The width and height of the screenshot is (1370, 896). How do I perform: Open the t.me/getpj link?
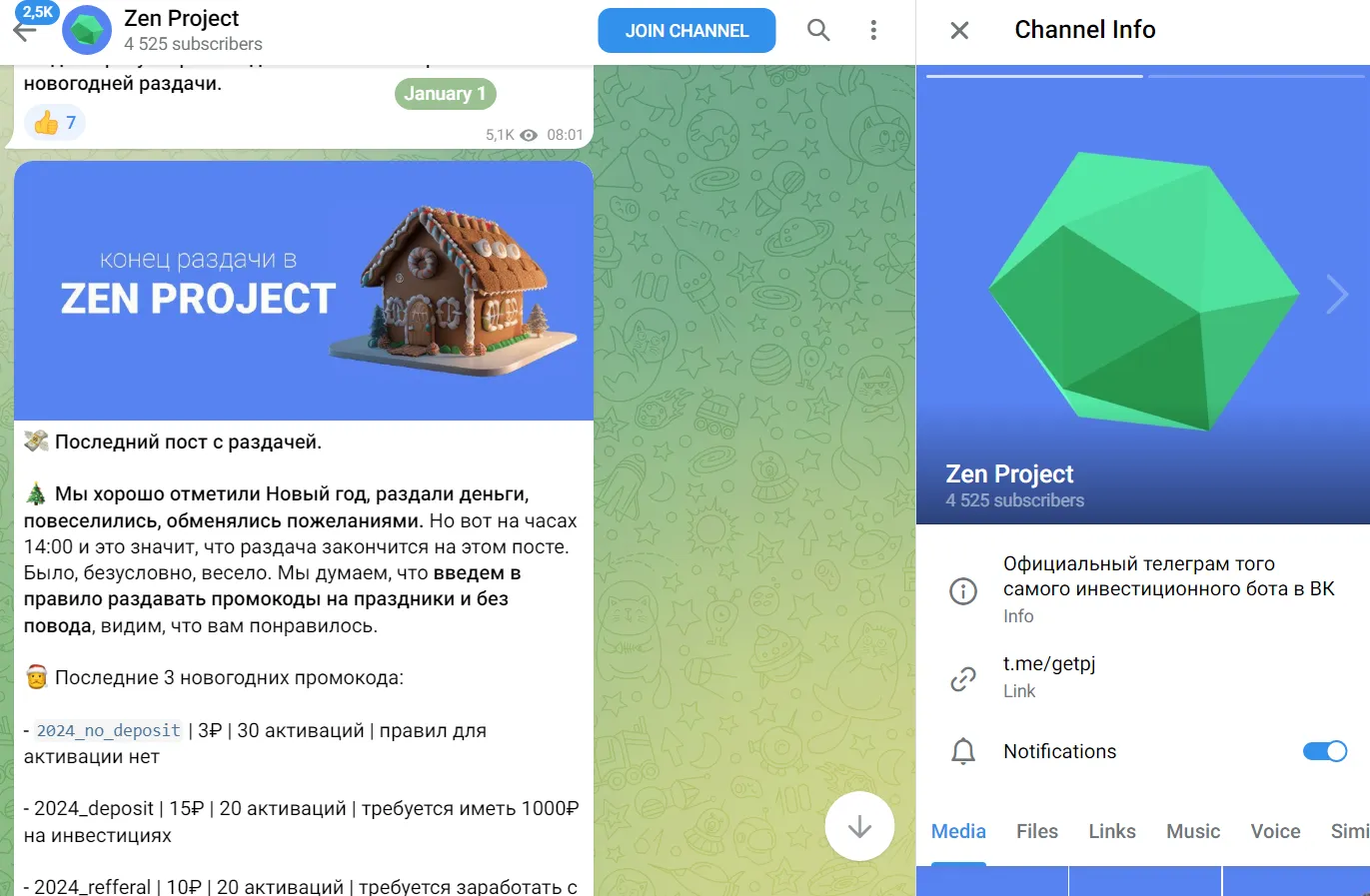pyautogui.click(x=1049, y=663)
